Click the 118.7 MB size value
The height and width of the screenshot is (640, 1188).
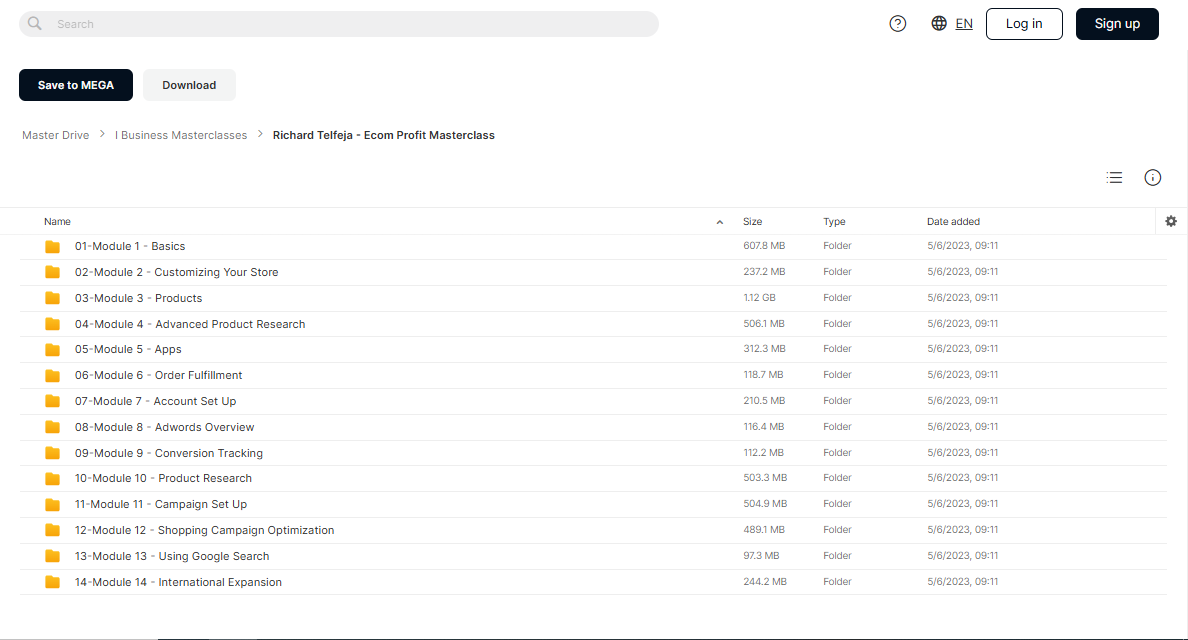point(763,374)
